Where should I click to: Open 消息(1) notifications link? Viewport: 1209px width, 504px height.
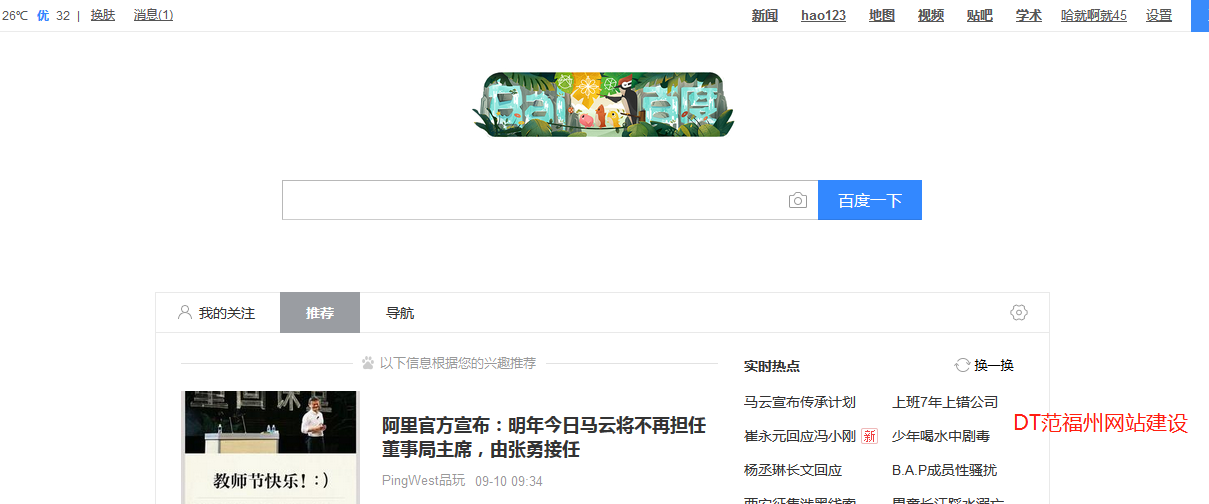click(153, 15)
